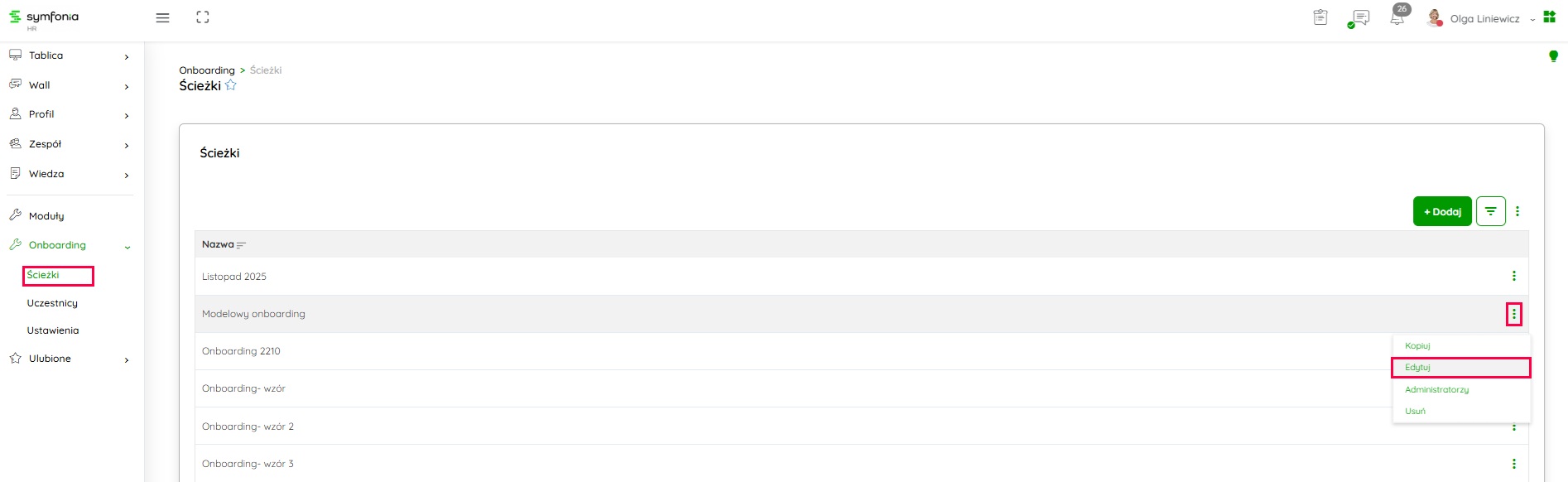The image size is (1568, 482).
Task: Toggle fullscreen mode icon
Action: [x=203, y=17]
